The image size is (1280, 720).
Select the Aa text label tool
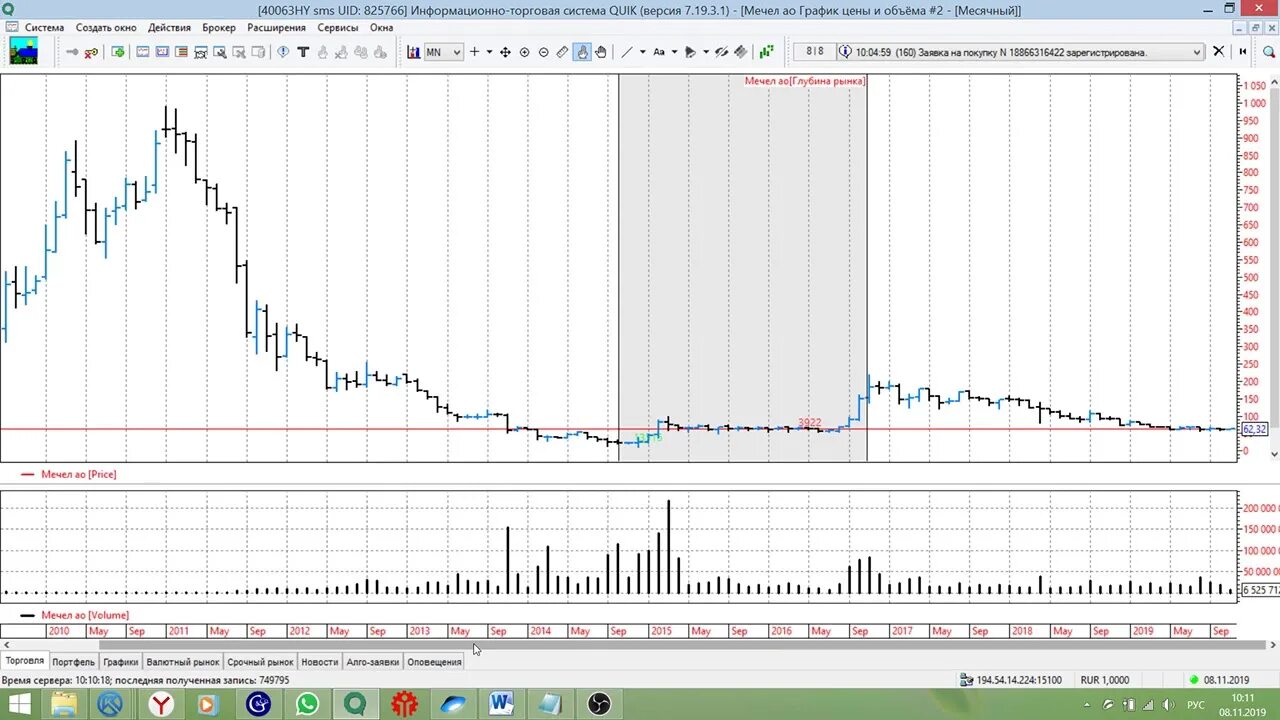[x=659, y=52]
